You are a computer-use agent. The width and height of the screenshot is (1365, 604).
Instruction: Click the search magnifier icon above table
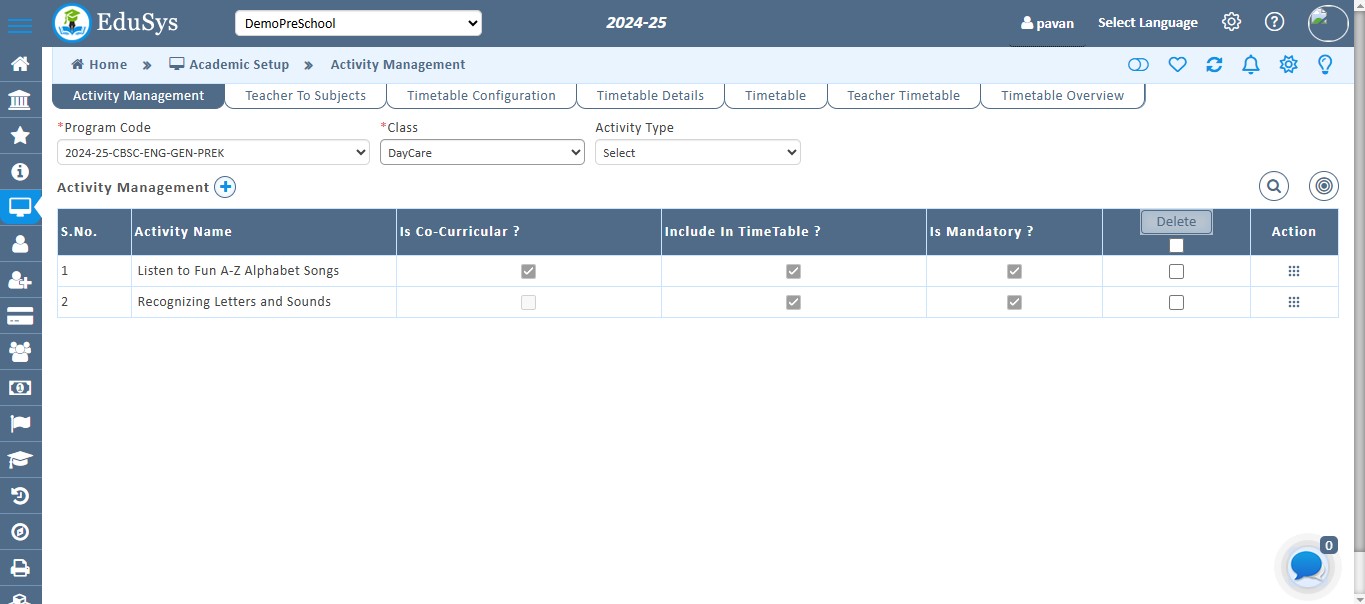coord(1273,186)
